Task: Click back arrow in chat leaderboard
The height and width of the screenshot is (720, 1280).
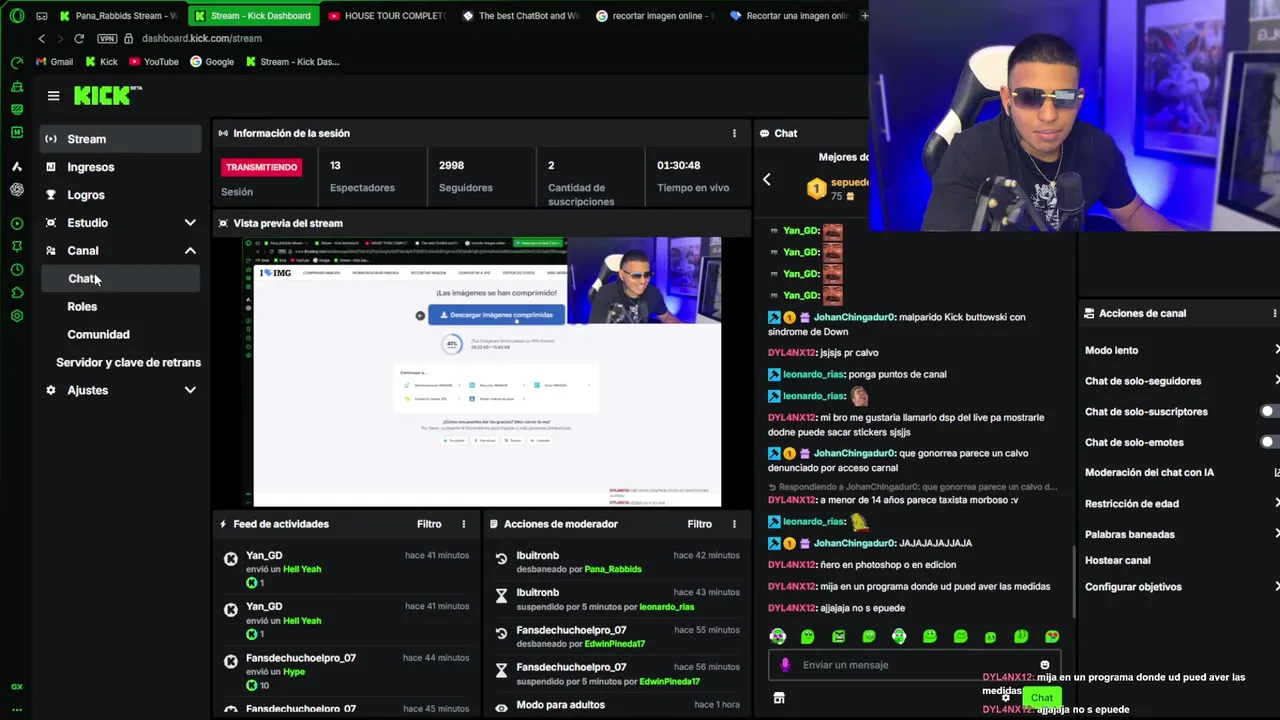Action: (767, 180)
